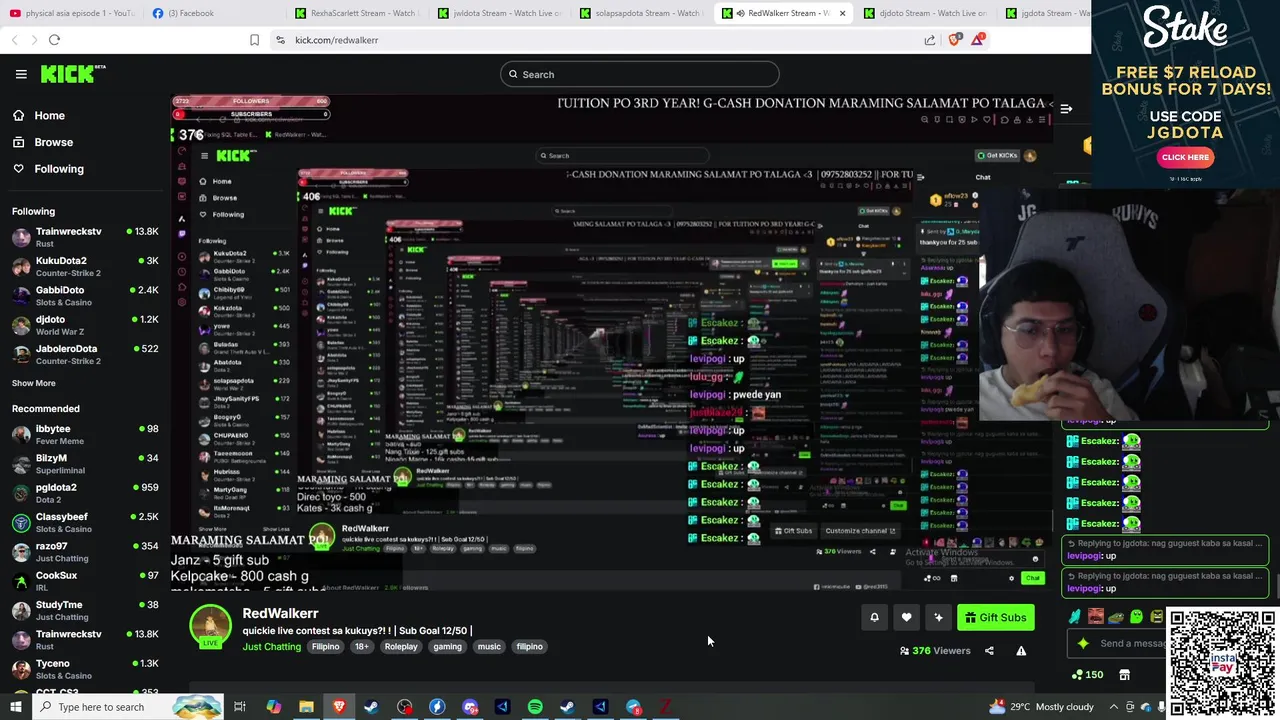Image resolution: width=1280 pixels, height=720 pixels.
Task: Open the JaboleroDota channel
Action: [x=85, y=354]
